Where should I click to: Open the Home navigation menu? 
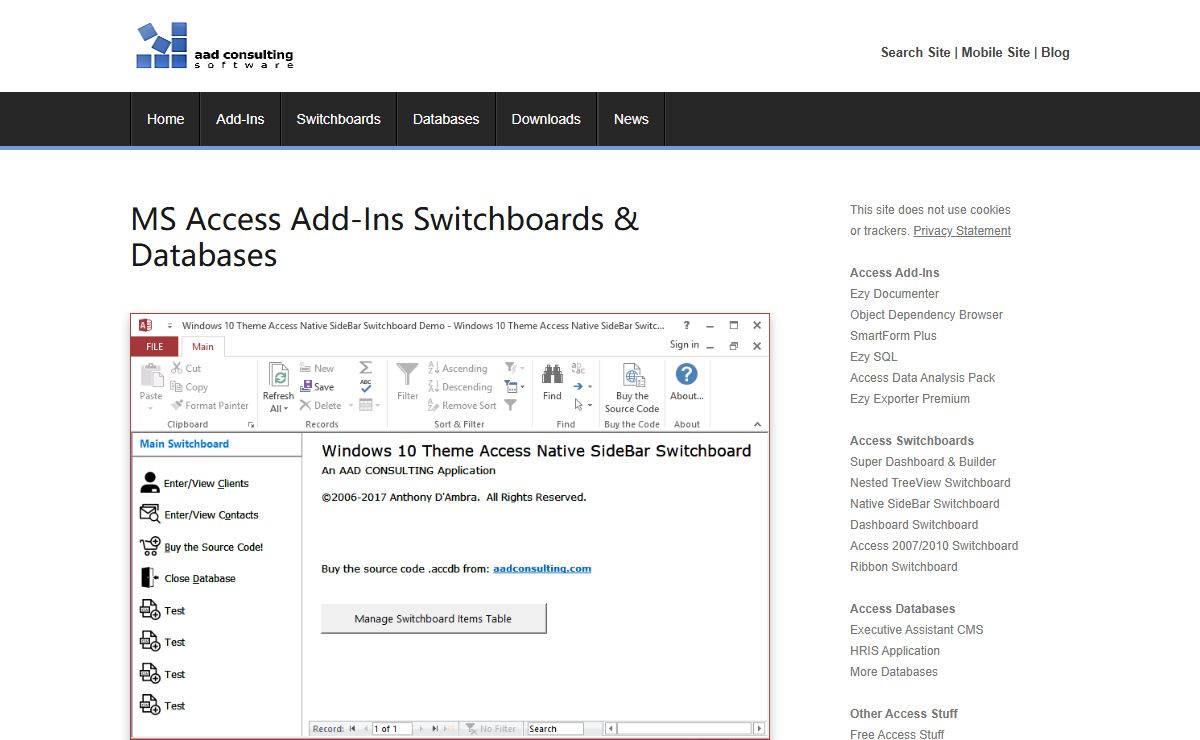point(165,119)
